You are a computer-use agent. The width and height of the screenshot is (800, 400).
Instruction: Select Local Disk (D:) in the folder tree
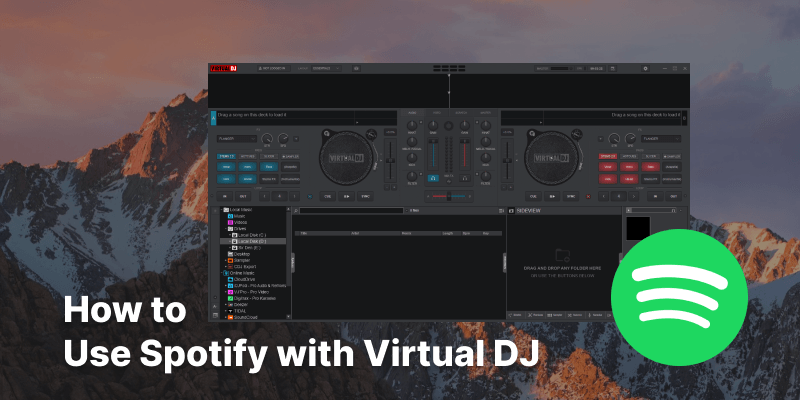253,241
